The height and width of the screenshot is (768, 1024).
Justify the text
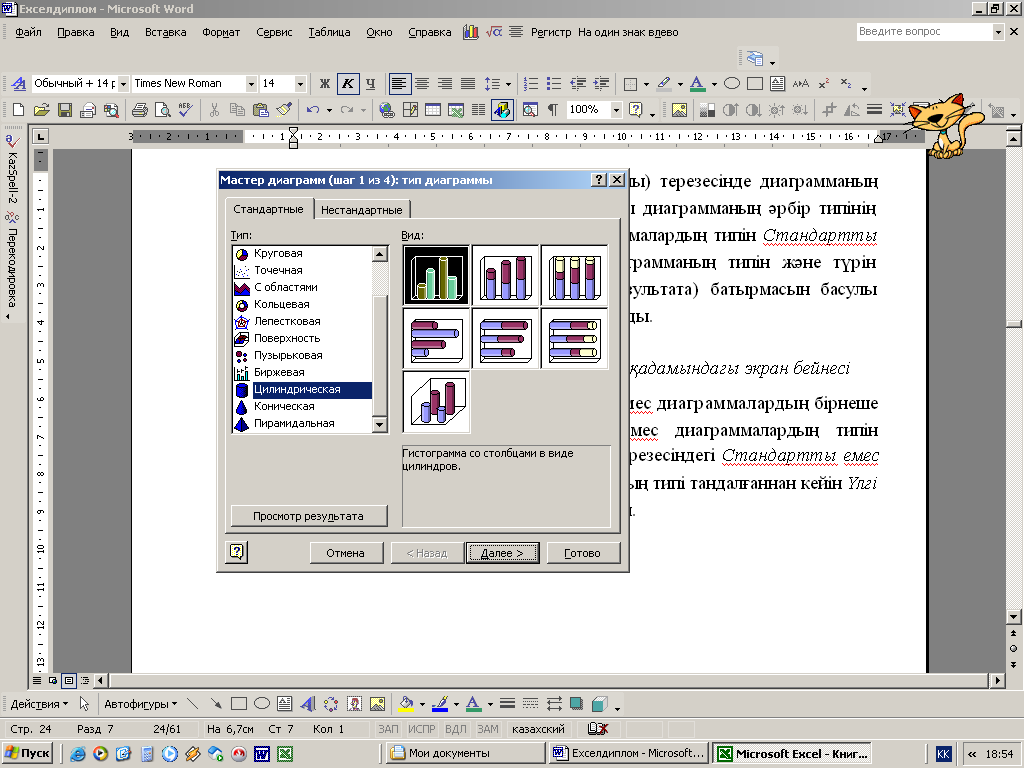click(468, 84)
